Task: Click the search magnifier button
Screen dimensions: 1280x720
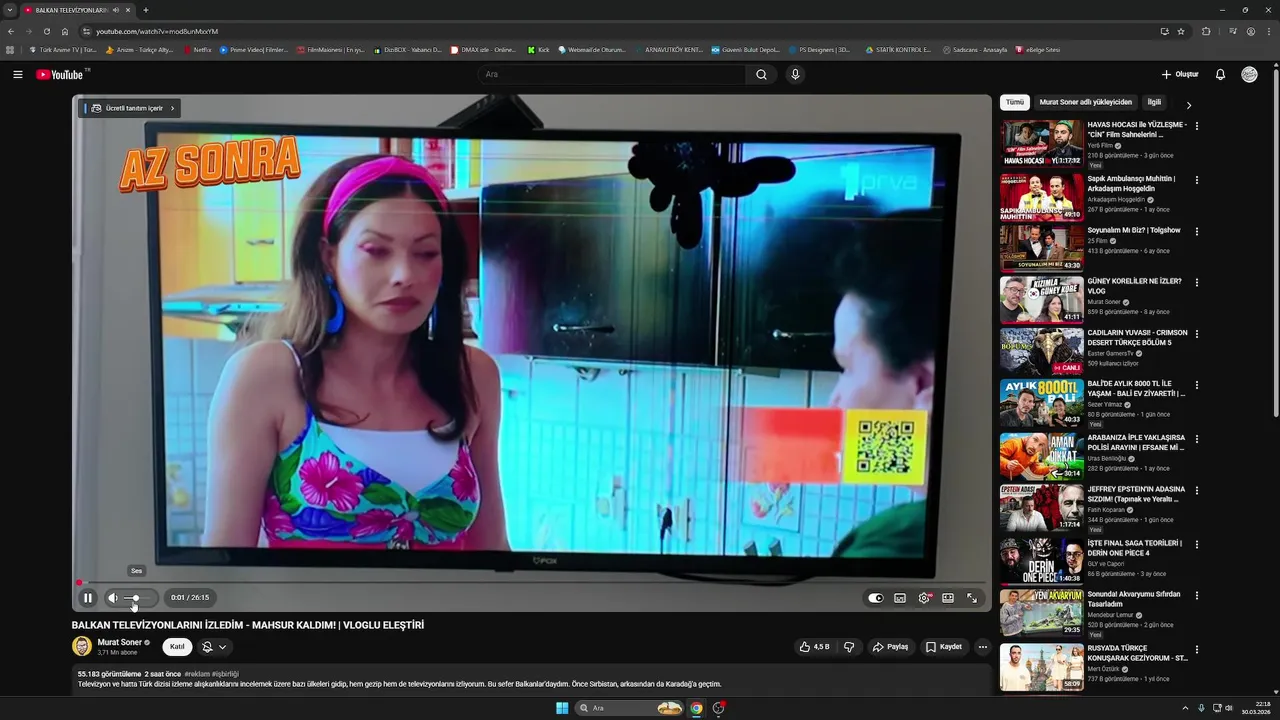Action: (x=762, y=74)
